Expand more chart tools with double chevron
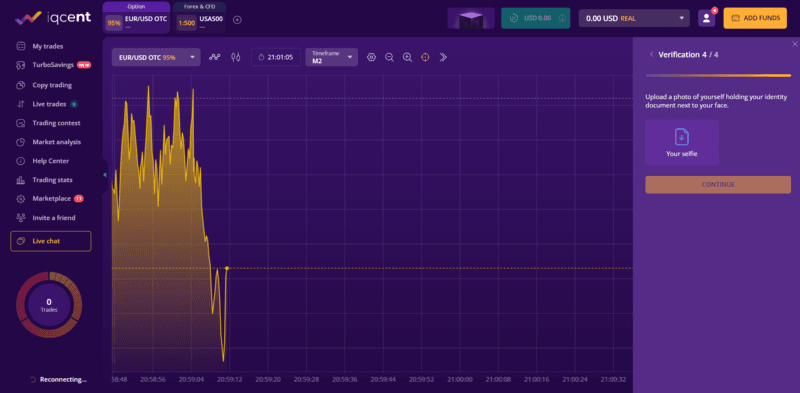This screenshot has width=800, height=393. [443, 57]
